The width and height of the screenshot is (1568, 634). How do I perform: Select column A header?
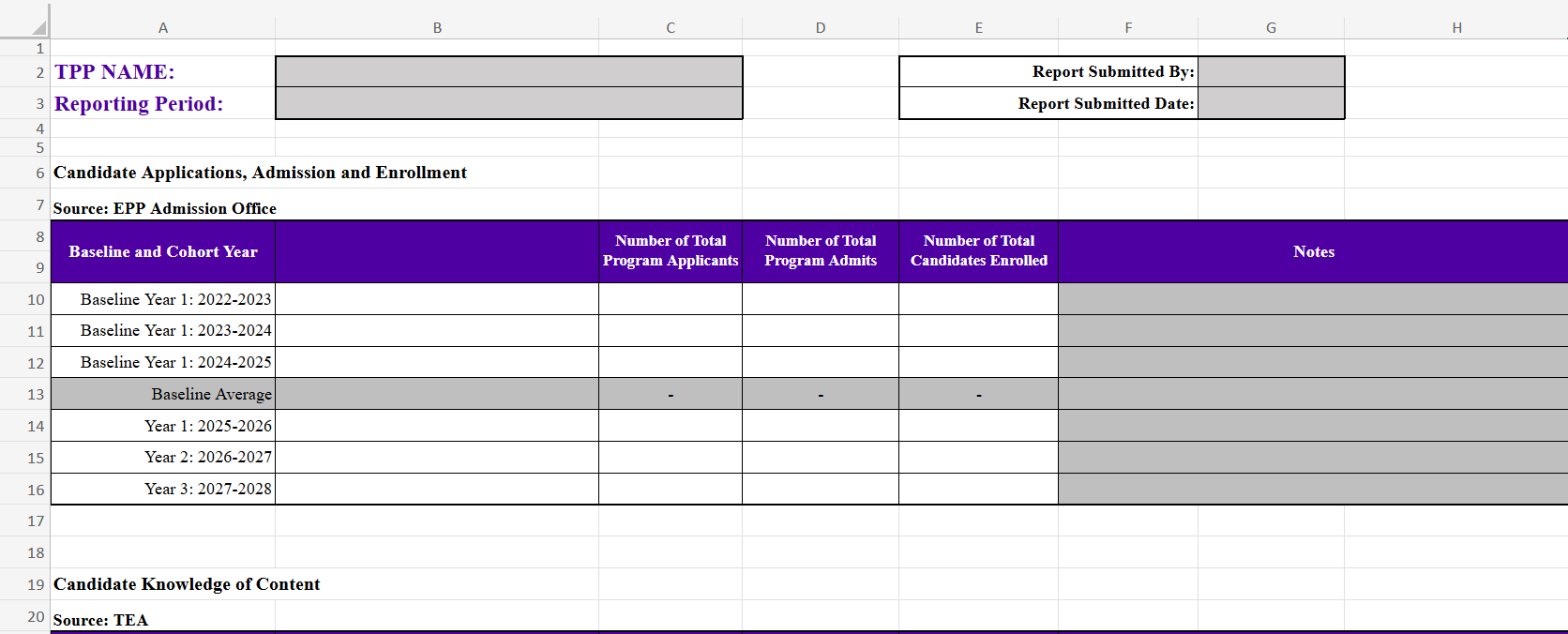point(162,28)
